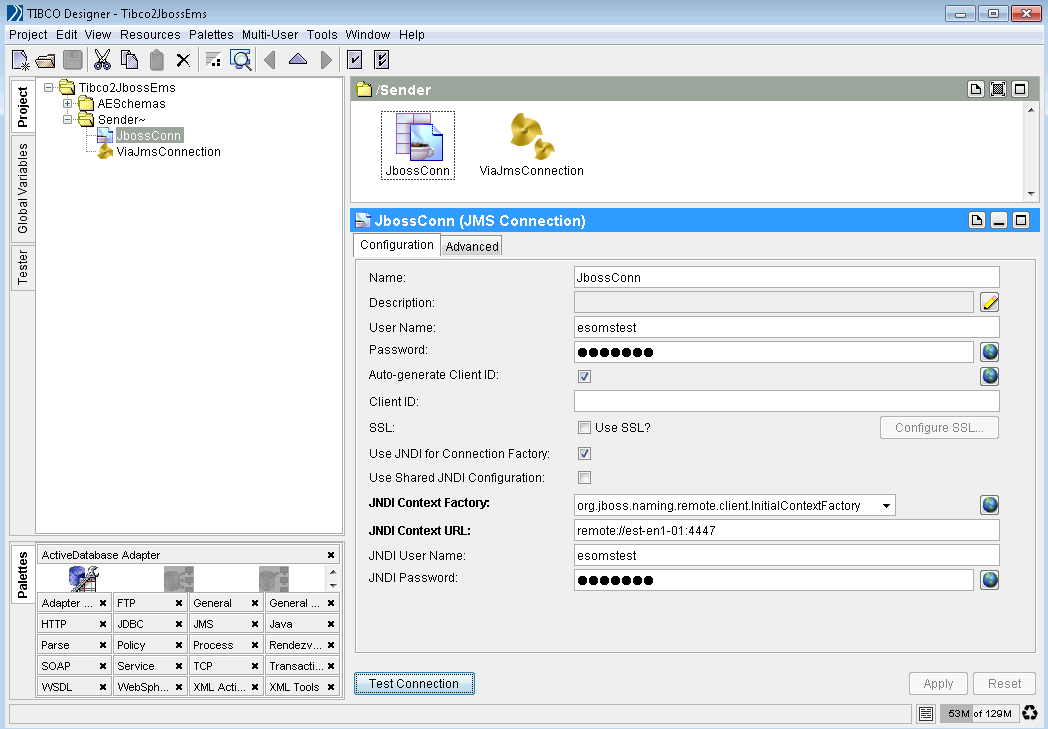Image resolution: width=1048 pixels, height=729 pixels.
Task: Open the Palettes menu
Action: click(x=211, y=35)
